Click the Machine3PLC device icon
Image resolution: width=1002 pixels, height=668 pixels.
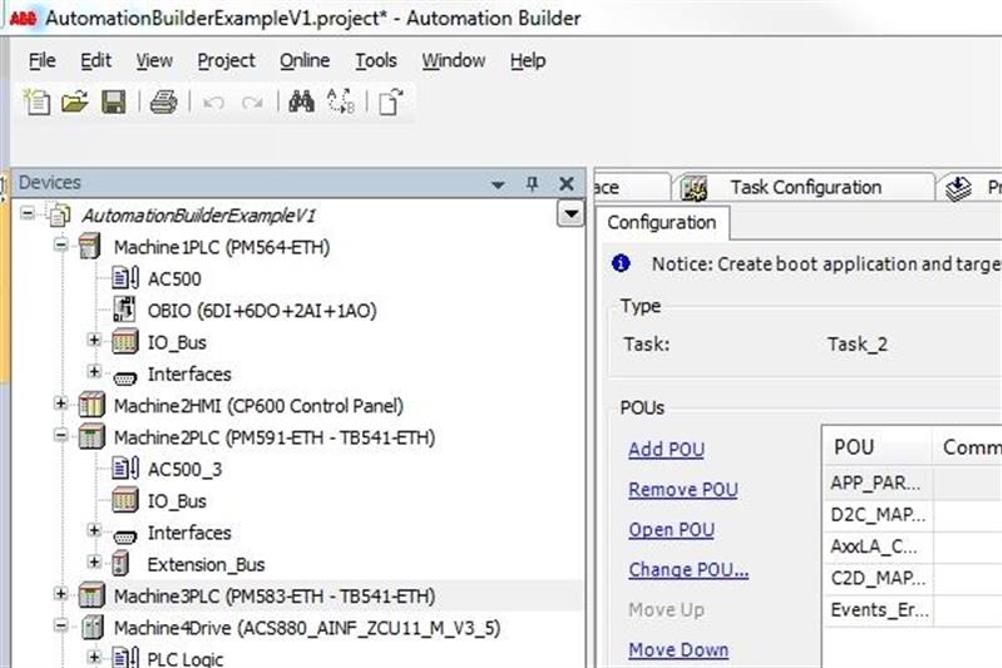tap(91, 596)
